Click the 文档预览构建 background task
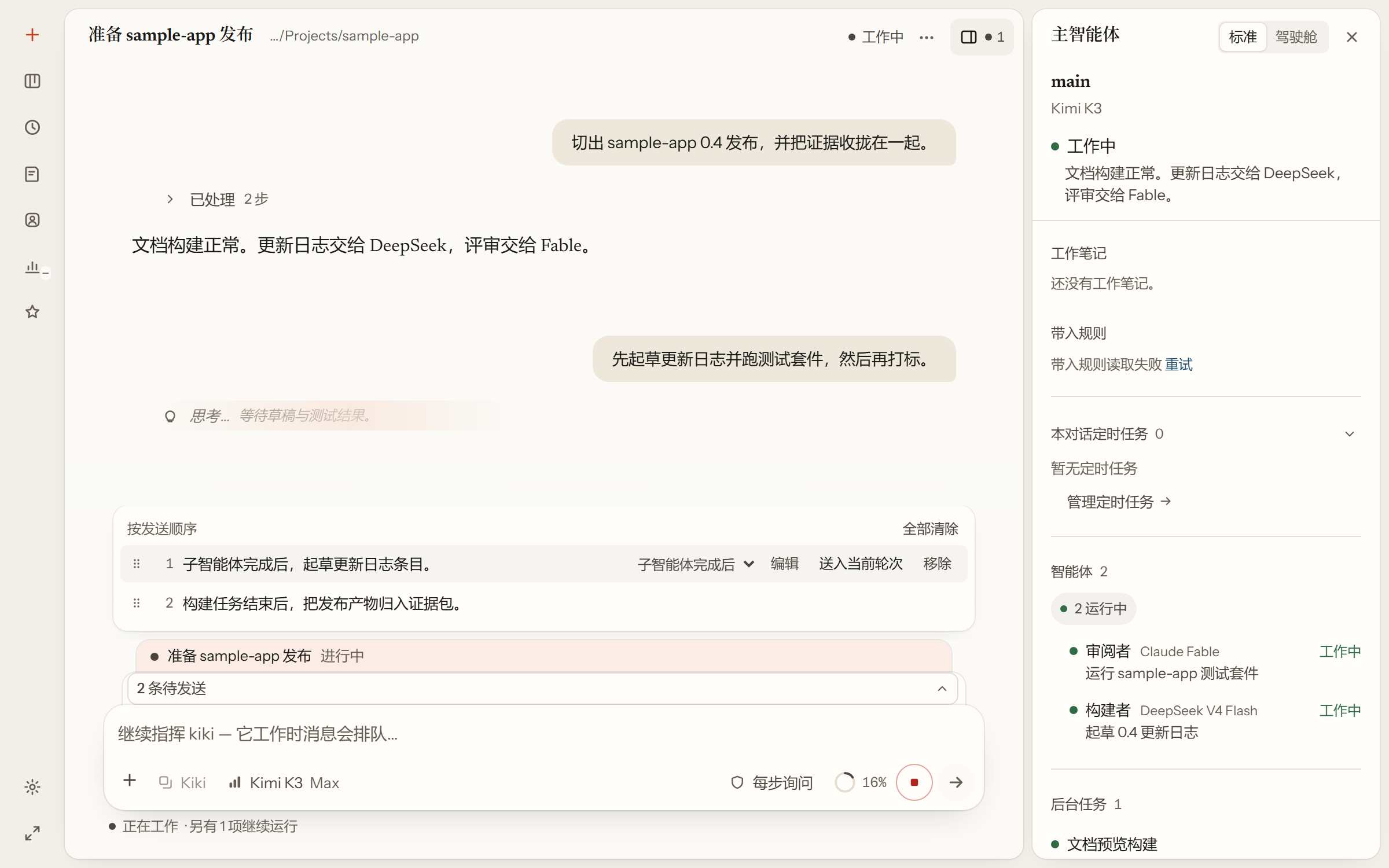This screenshot has height=868, width=1389. click(1112, 844)
